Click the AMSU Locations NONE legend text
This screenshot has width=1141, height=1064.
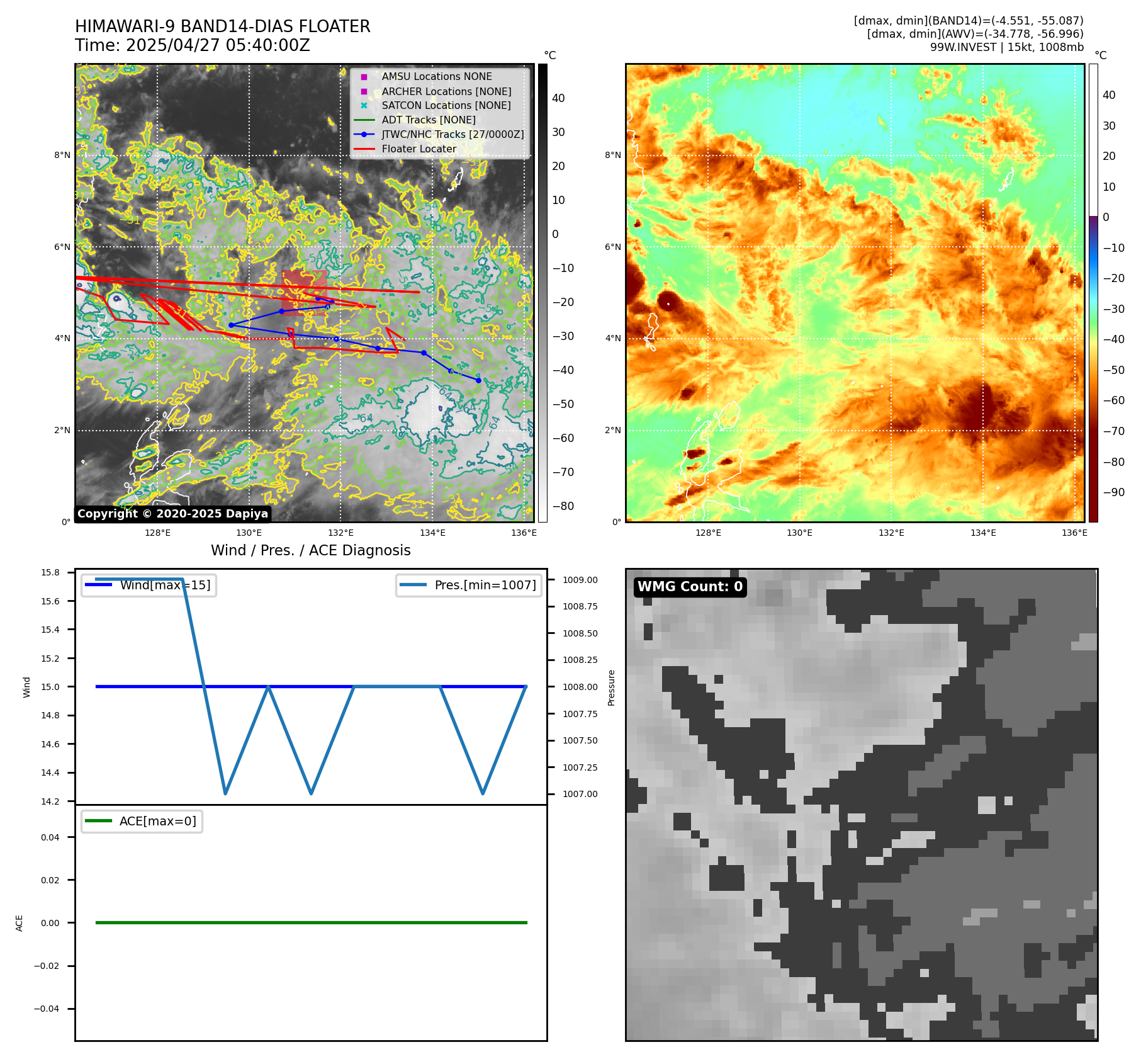tap(437, 76)
